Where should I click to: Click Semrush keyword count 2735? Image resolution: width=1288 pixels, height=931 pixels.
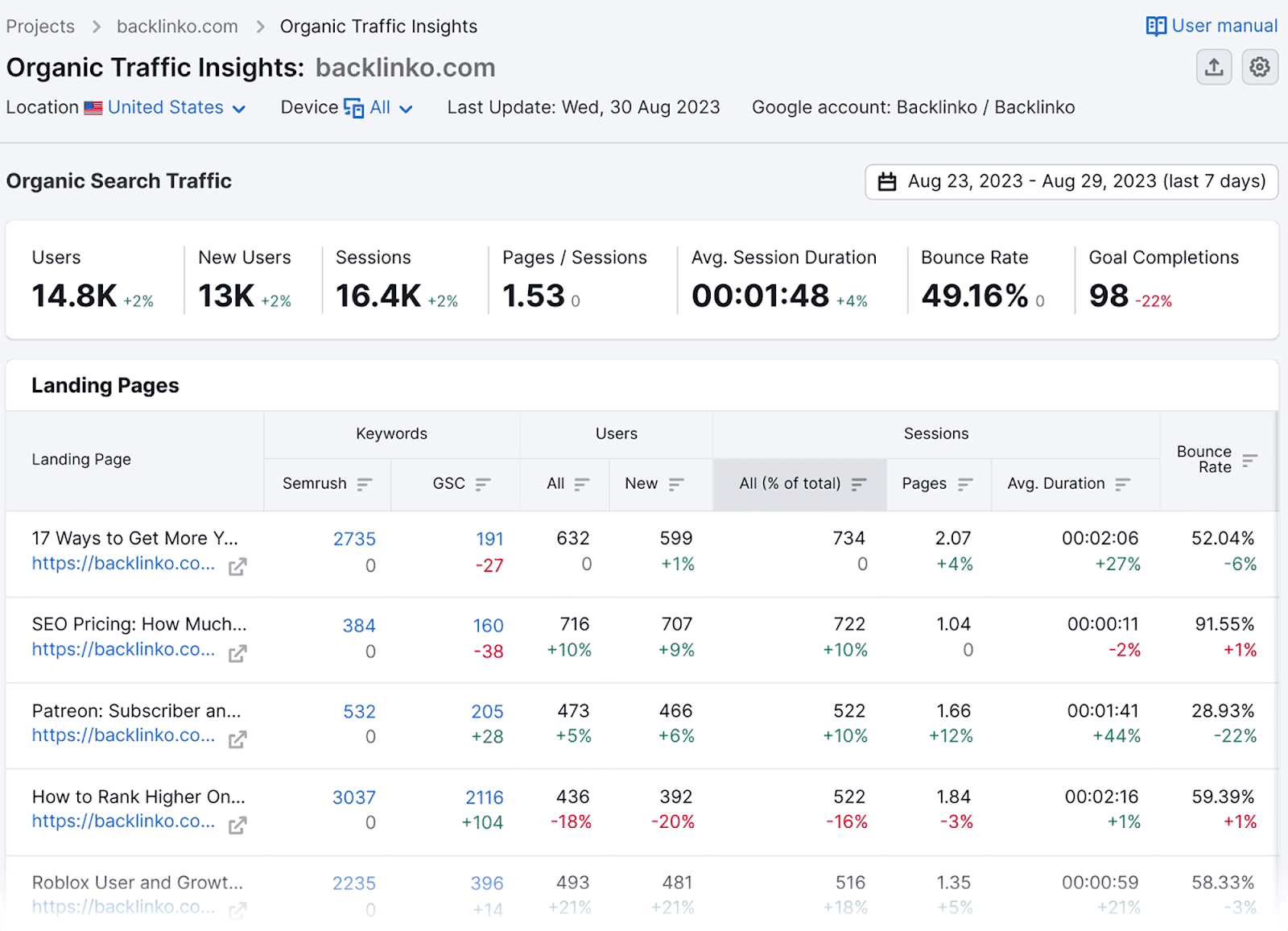tap(354, 540)
